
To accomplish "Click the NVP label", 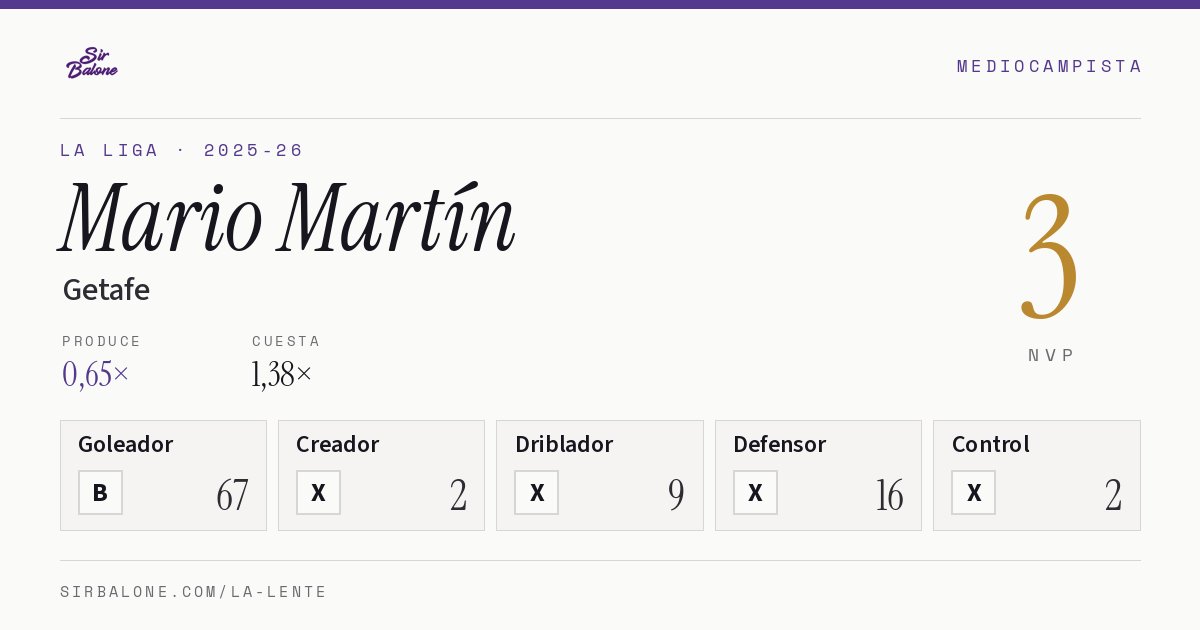I will coord(1051,355).
